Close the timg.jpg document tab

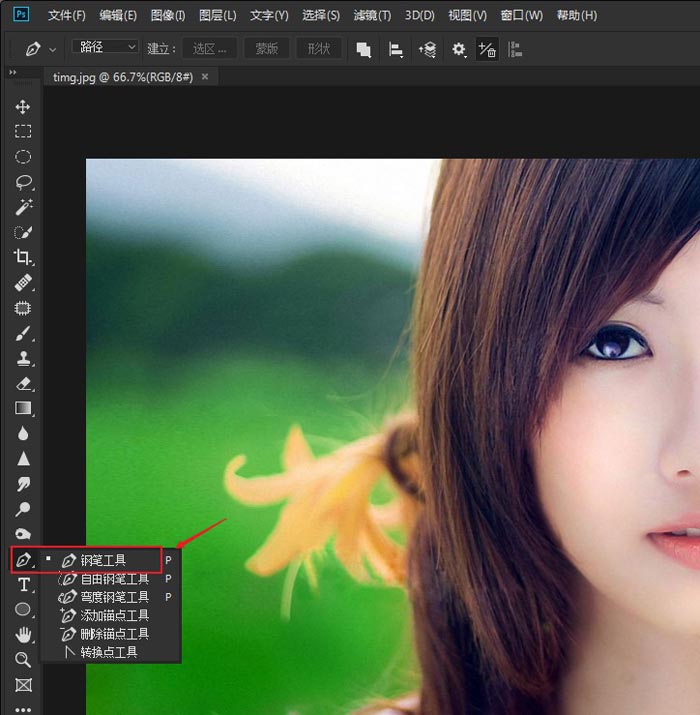point(205,76)
